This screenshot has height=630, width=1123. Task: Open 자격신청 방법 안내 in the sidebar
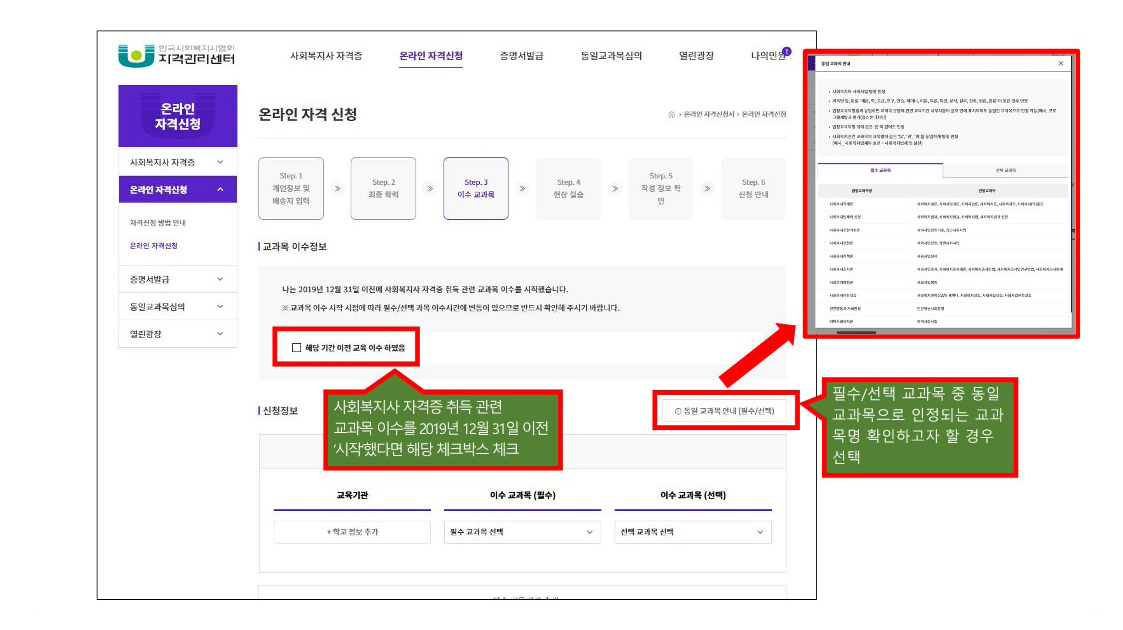158,223
